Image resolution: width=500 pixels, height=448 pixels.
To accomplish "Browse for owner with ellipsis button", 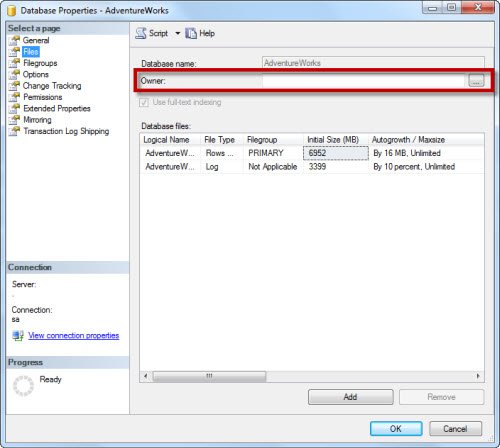I will 476,81.
